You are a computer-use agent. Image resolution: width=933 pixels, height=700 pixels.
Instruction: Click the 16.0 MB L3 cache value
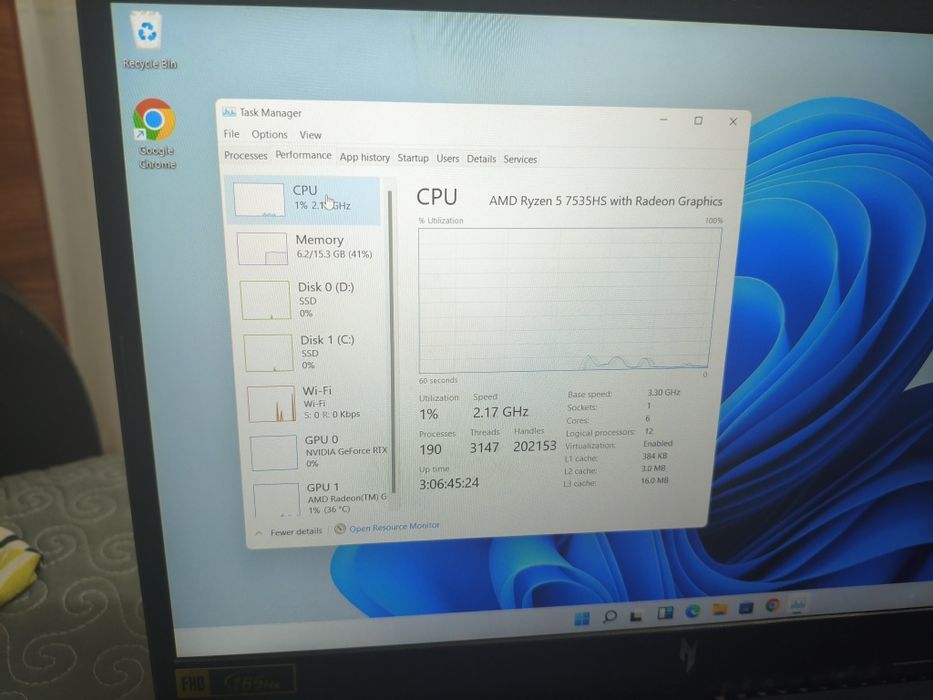point(655,480)
